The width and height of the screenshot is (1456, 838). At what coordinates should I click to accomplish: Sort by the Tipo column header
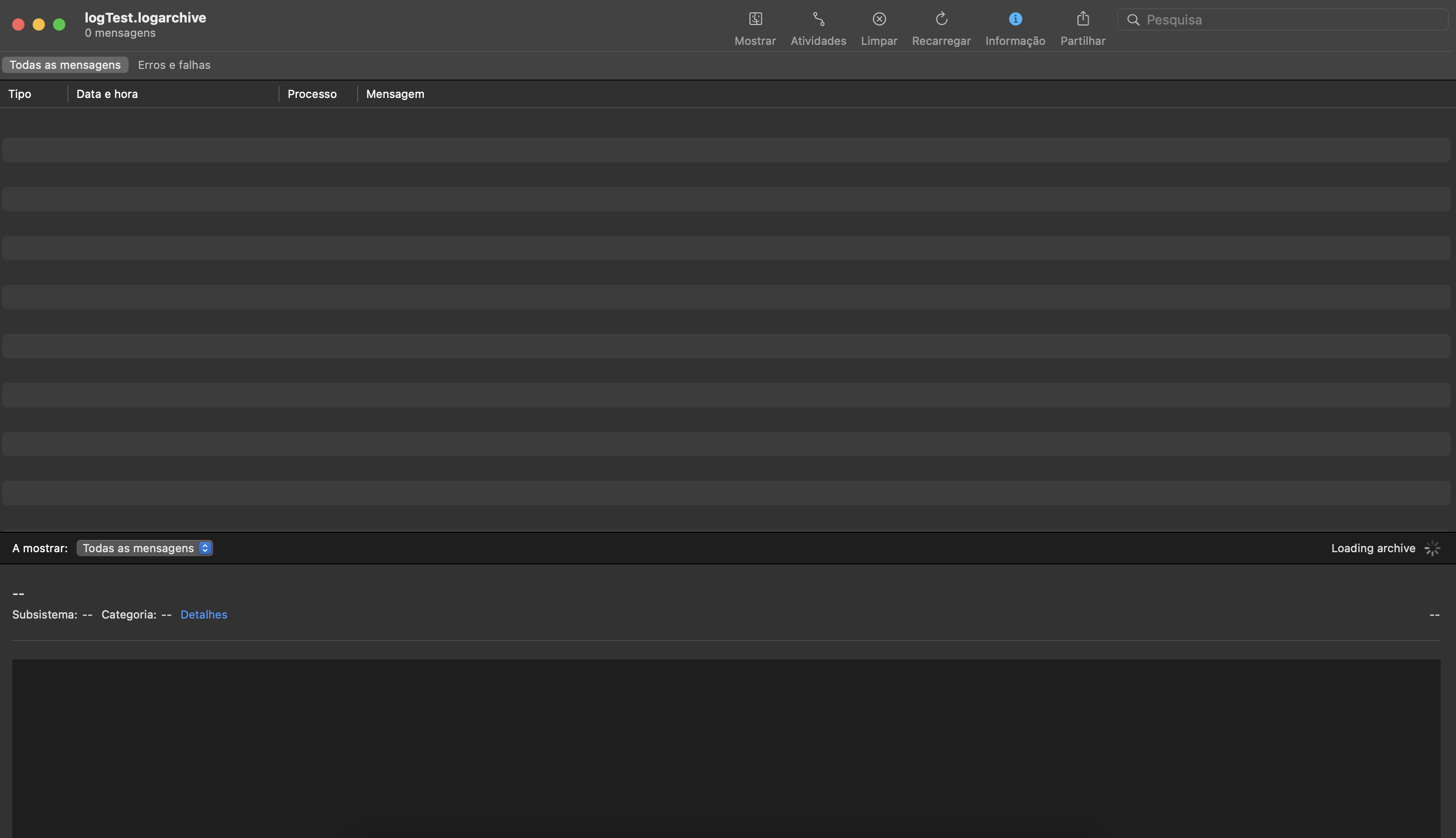(20, 94)
